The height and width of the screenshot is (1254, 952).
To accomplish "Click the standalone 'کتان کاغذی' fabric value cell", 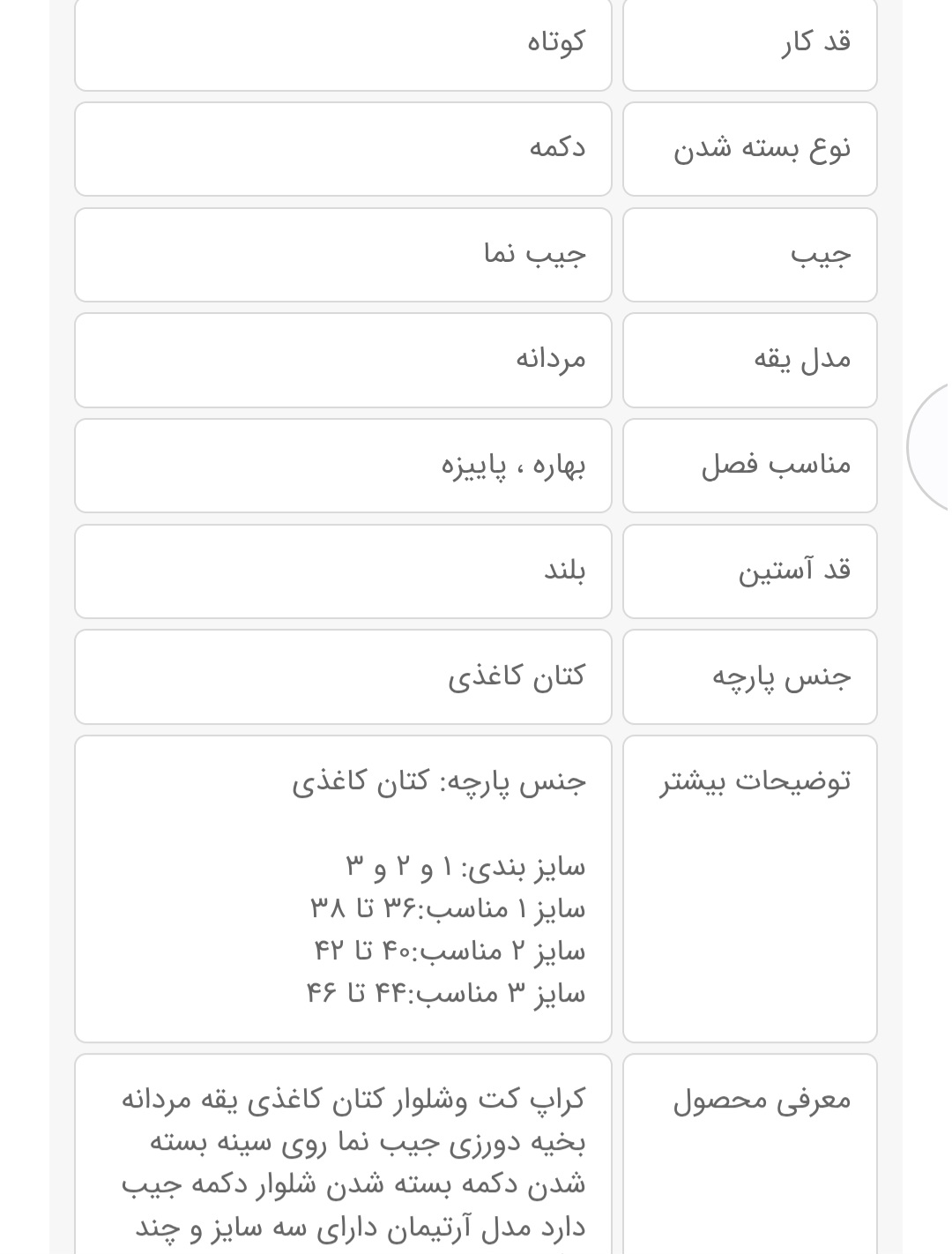I will pos(343,676).
